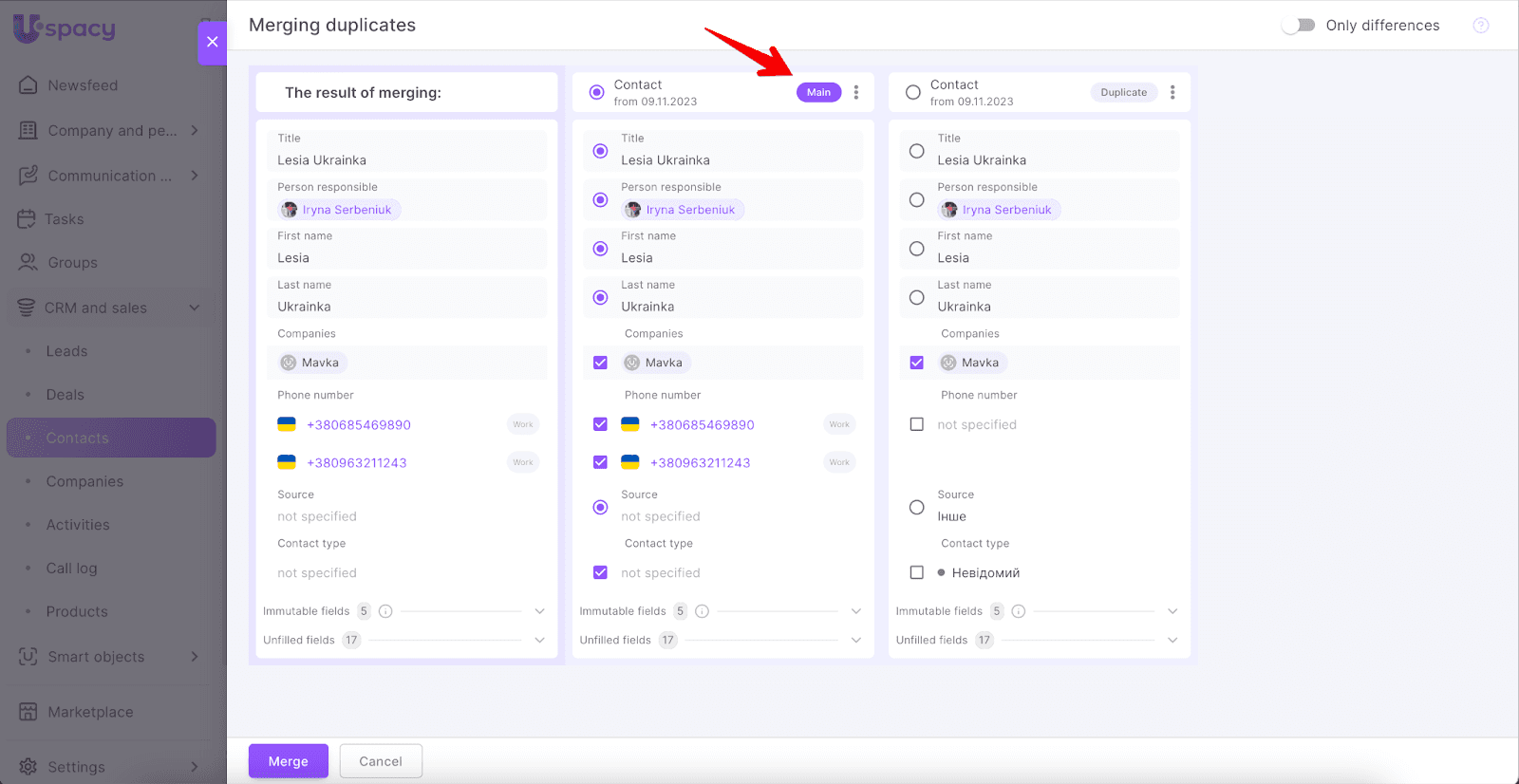The image size is (1519, 784).
Task: Expand Unfilled fields in the result column
Action: 539,640
